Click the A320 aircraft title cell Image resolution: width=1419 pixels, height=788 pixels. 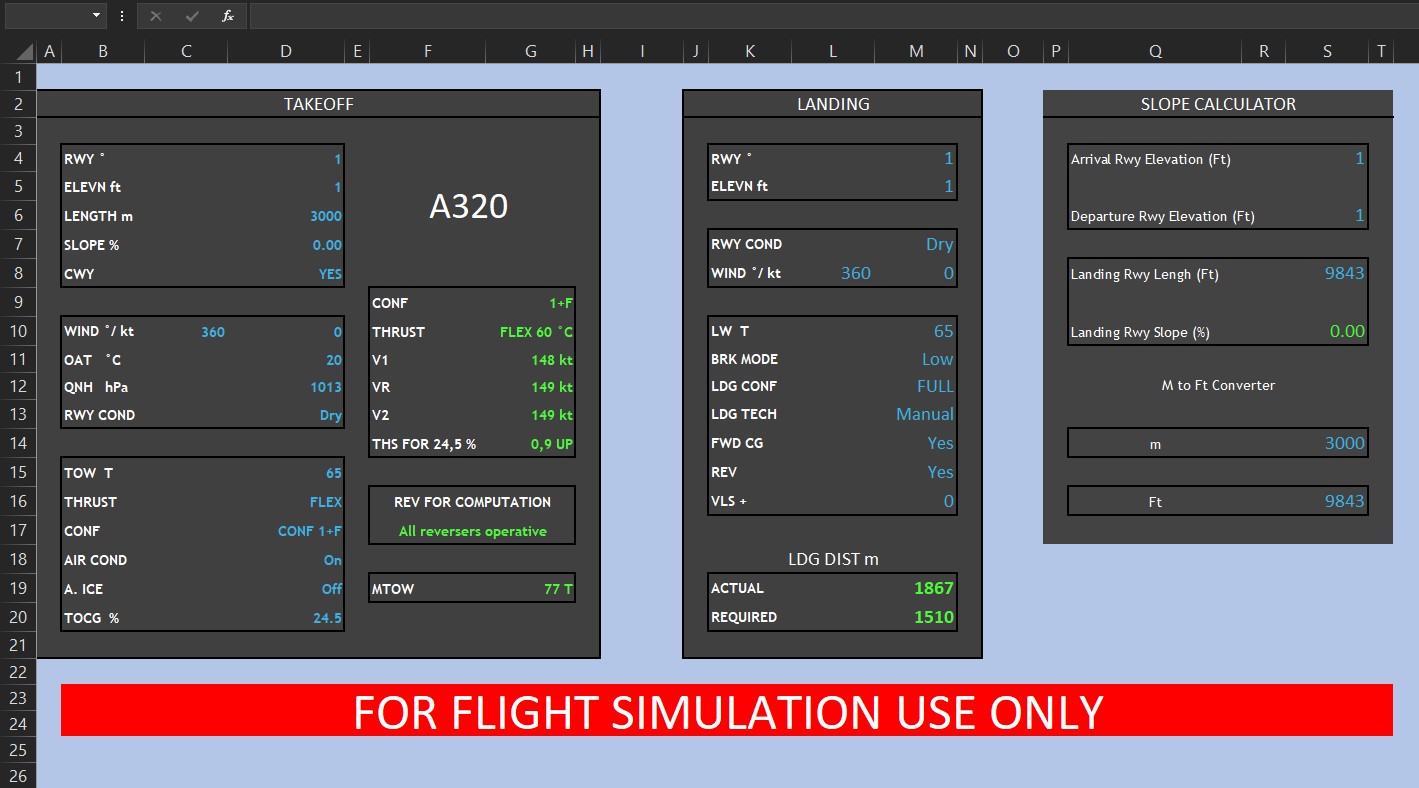coord(469,206)
